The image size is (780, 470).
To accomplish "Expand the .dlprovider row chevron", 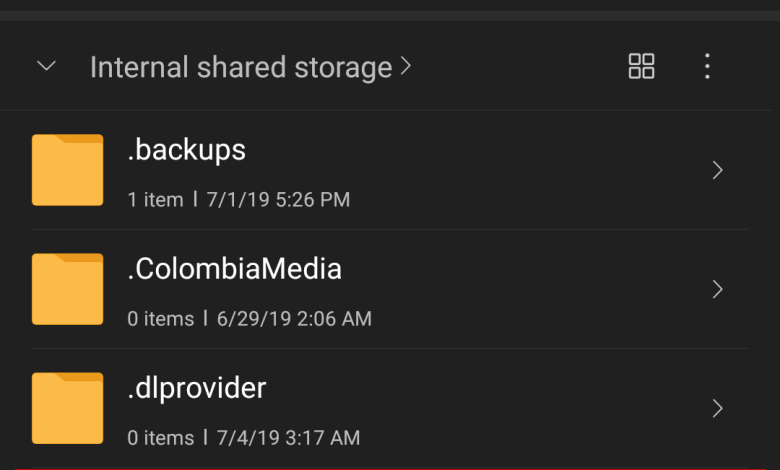I will tap(717, 408).
